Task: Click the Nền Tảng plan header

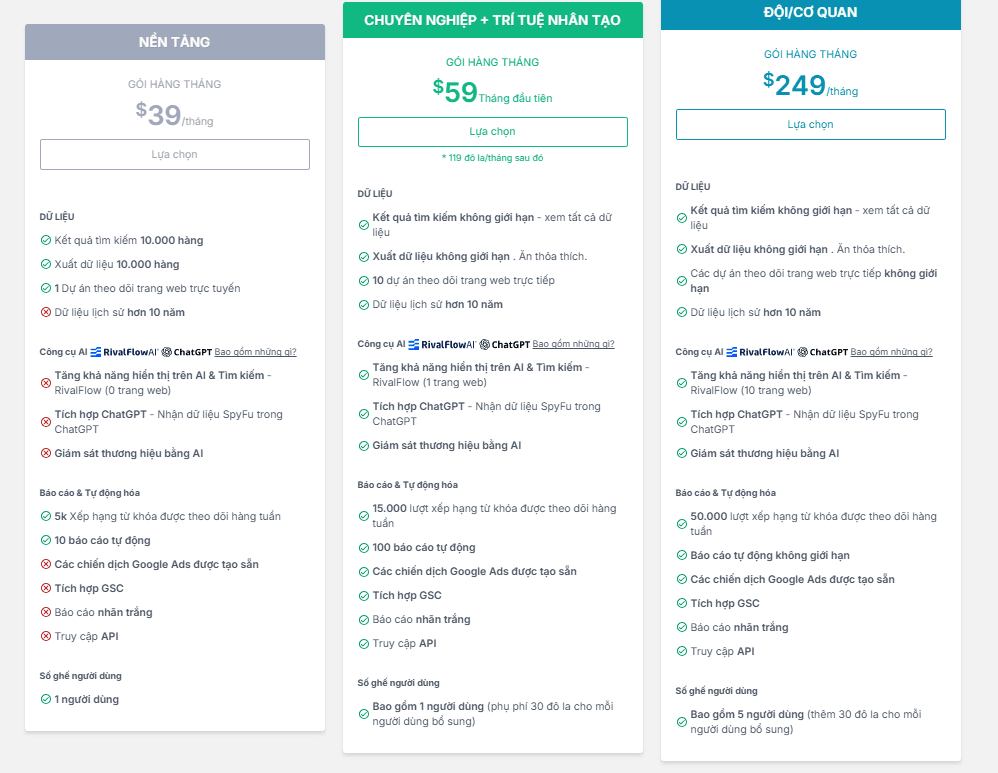Action: [175, 42]
